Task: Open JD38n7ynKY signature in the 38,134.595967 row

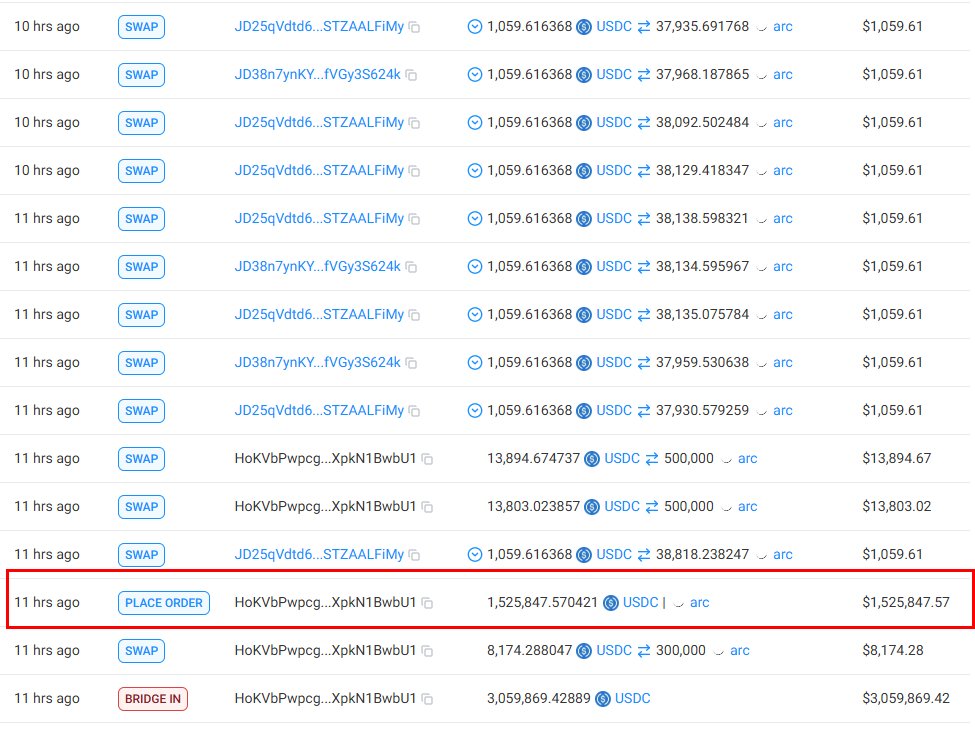Action: (317, 267)
